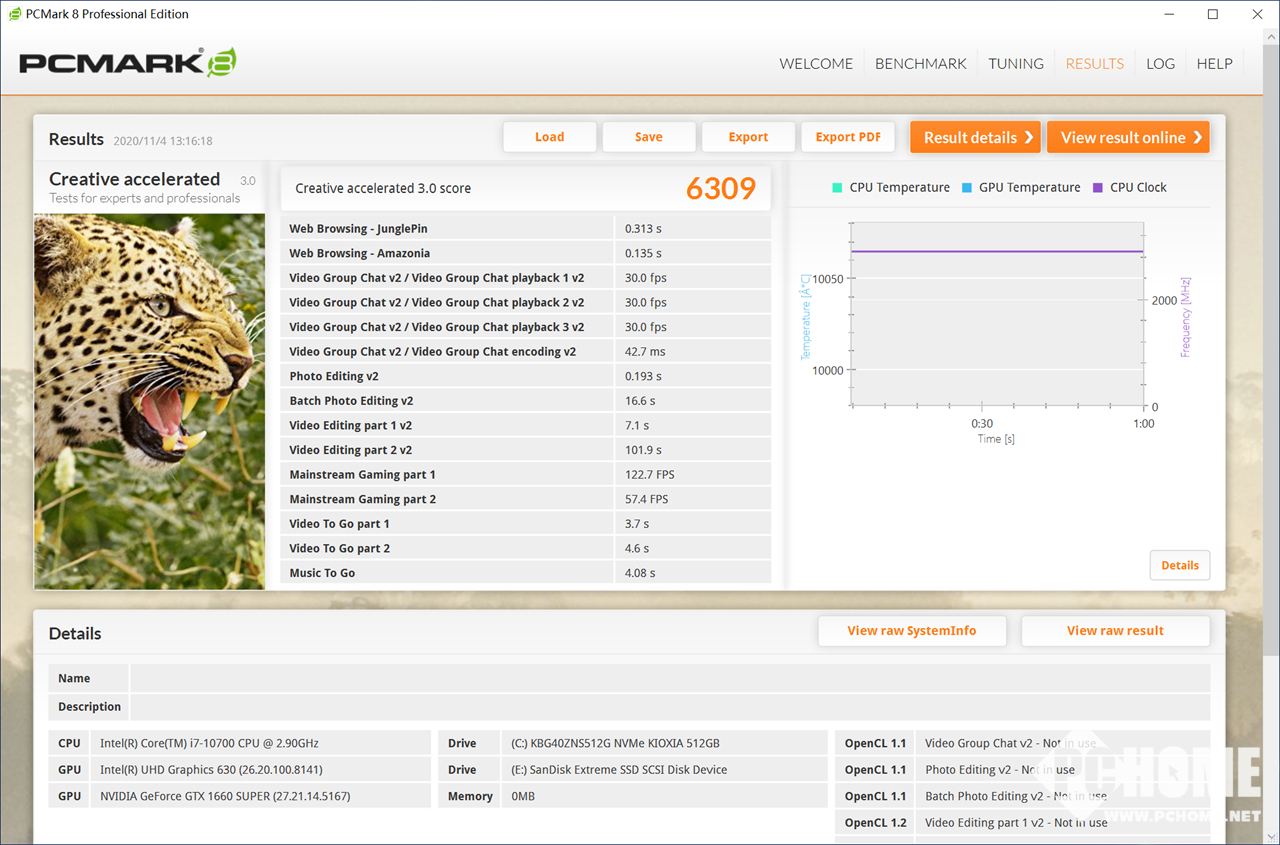
Task: Switch to the BENCHMARK tab
Action: [920, 64]
